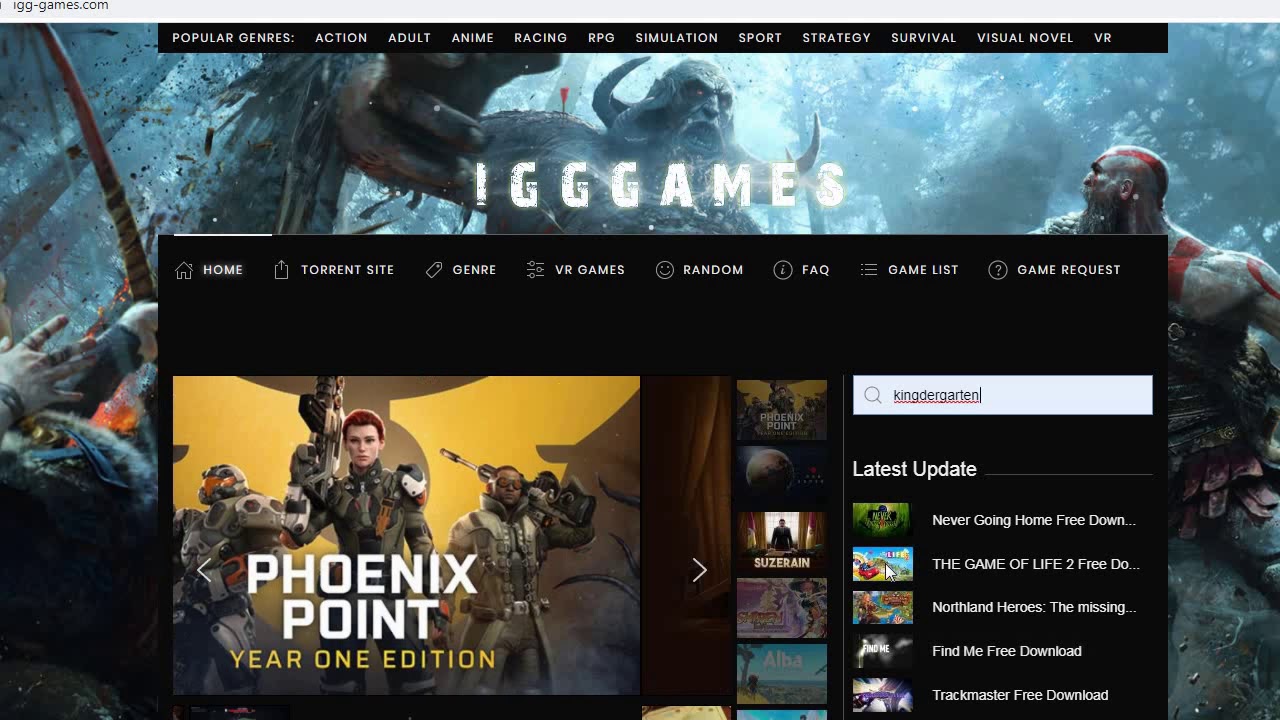The image size is (1280, 720).
Task: Open Never Going Home Free Download link
Action: pos(1034,520)
